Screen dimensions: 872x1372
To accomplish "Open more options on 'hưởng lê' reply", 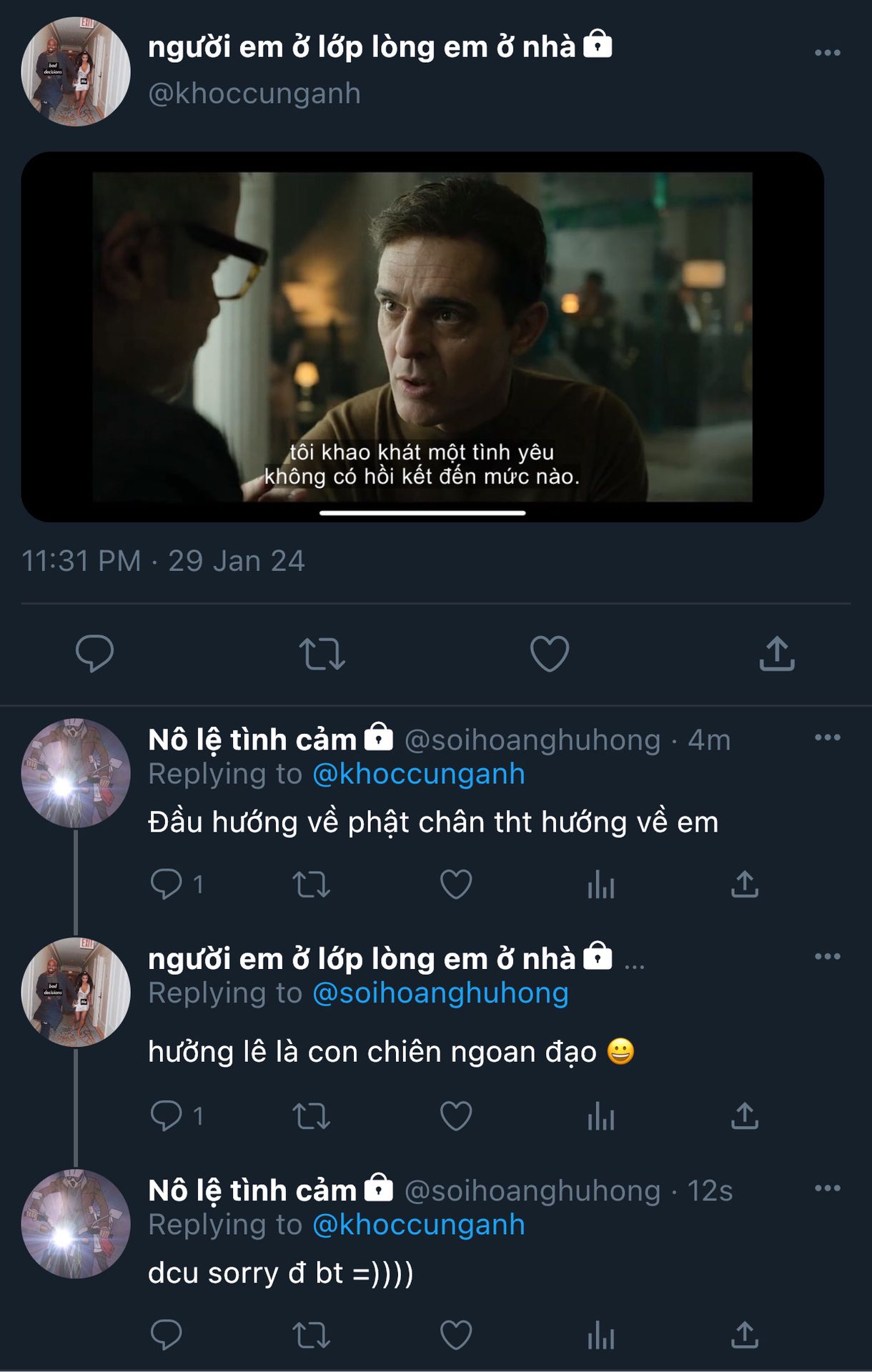I will [827, 957].
